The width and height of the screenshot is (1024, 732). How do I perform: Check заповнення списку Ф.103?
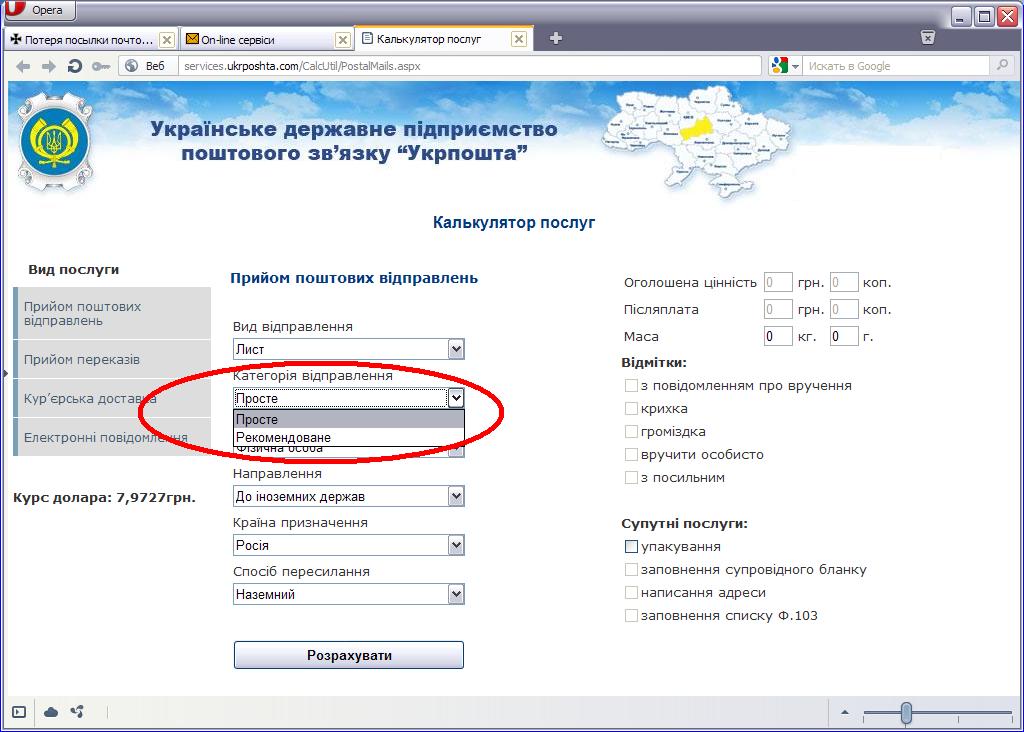tap(631, 615)
